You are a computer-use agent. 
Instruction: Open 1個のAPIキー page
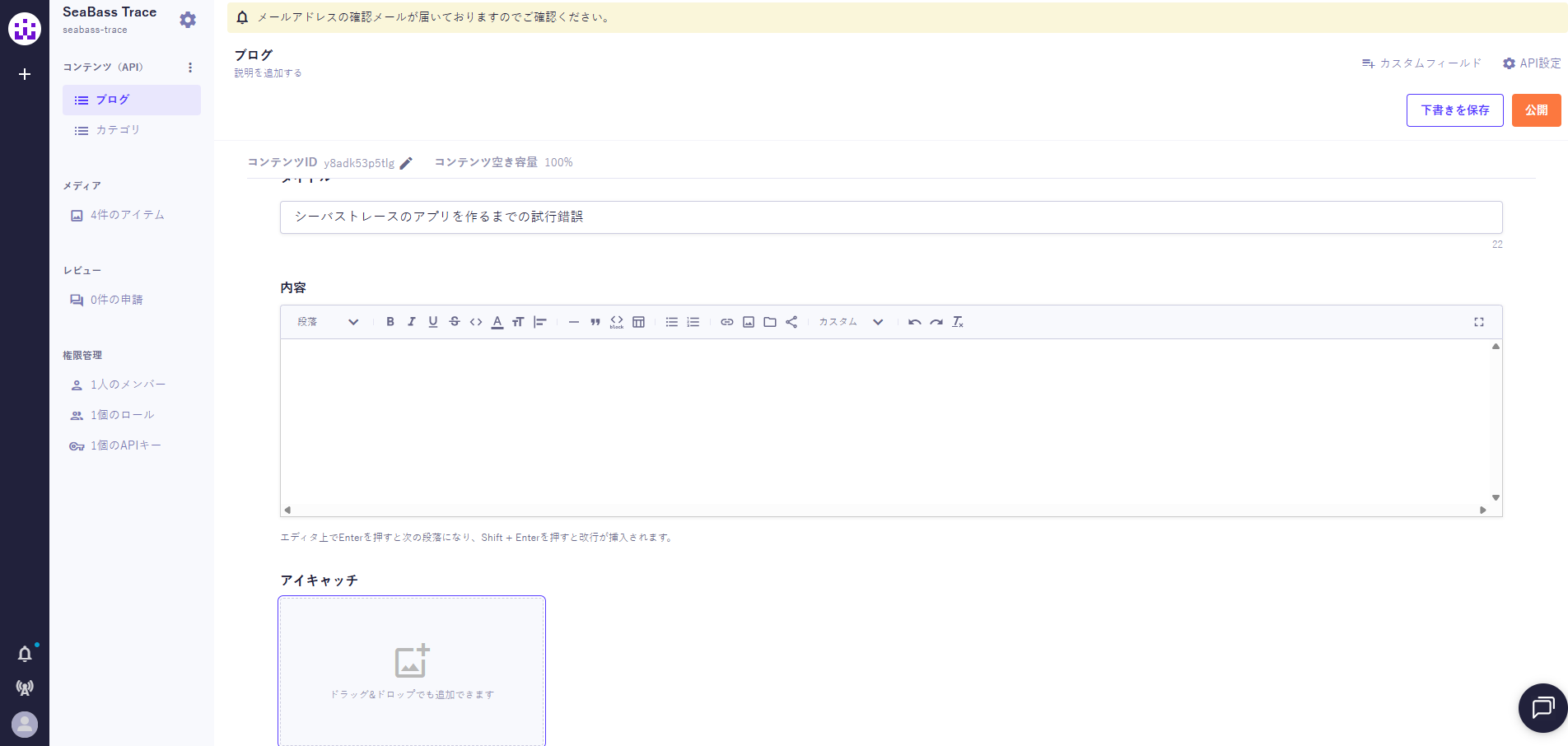115,445
